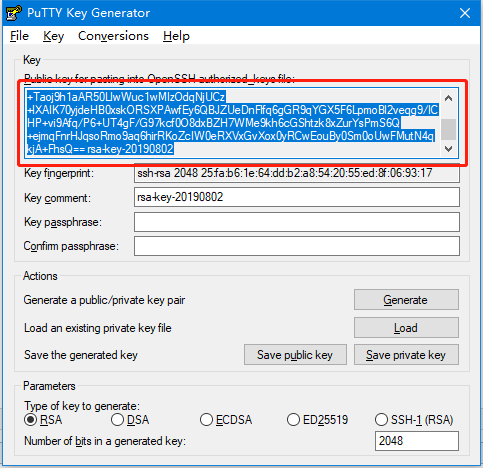Click the PuTTY Key Generator title bar icon

[x=13, y=13]
